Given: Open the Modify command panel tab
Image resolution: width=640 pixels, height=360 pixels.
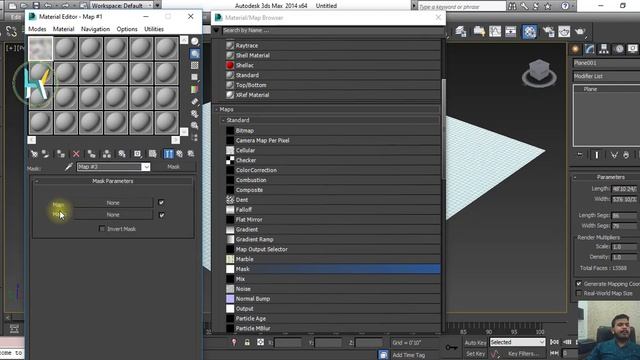Looking at the screenshot, I should click(589, 49).
